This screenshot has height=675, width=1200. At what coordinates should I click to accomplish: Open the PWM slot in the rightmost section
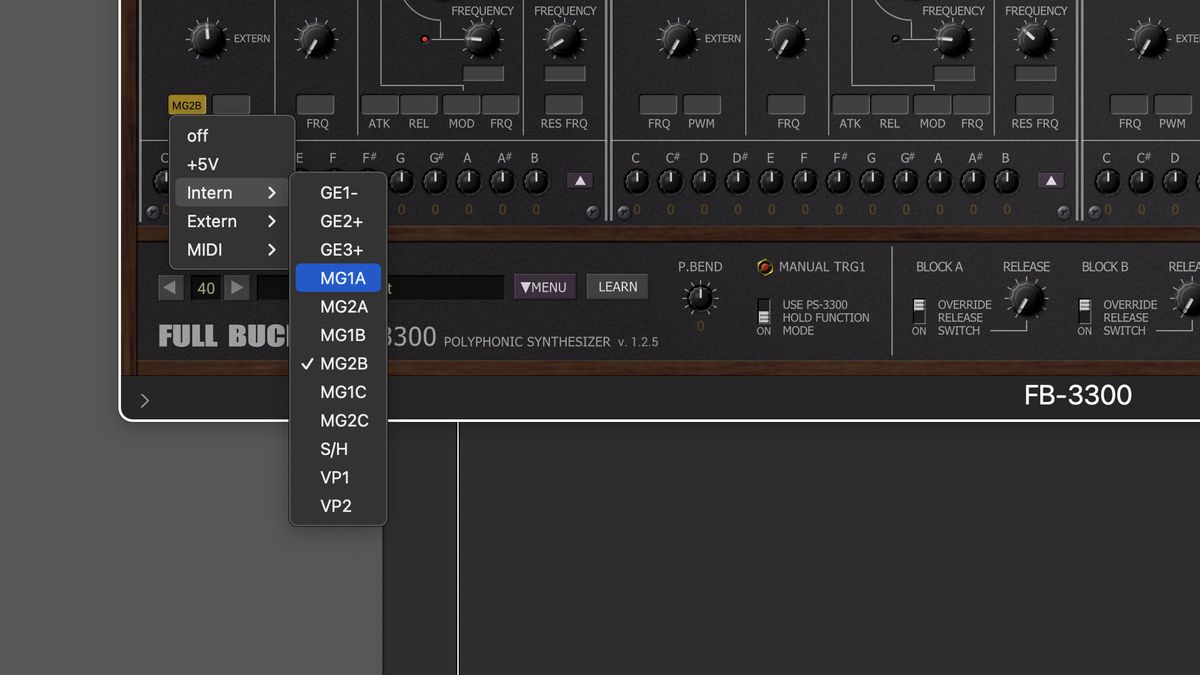(x=1172, y=105)
